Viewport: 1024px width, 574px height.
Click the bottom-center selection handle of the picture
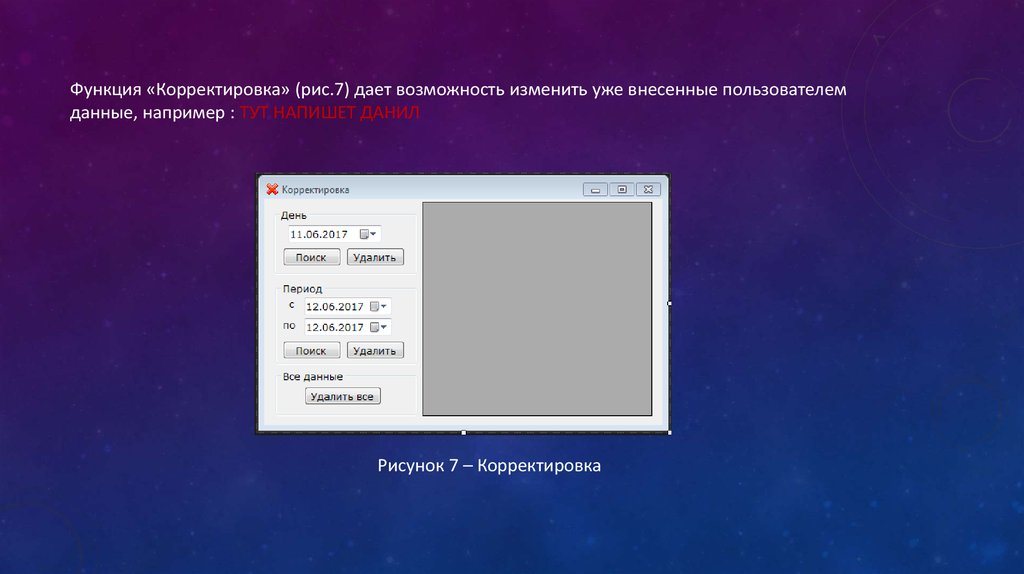(x=463, y=432)
